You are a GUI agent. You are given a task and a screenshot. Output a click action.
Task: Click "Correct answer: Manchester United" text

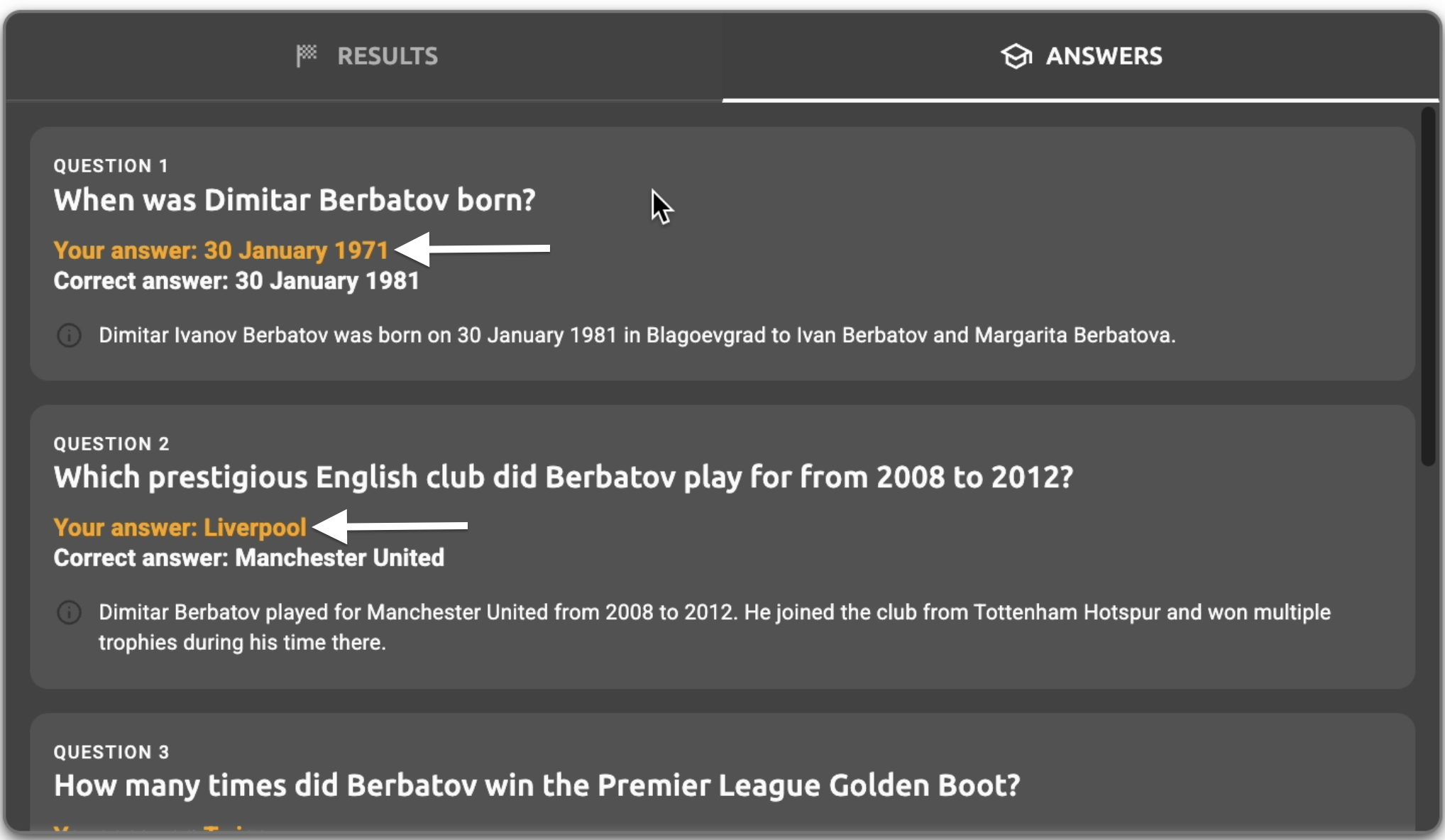click(x=249, y=558)
